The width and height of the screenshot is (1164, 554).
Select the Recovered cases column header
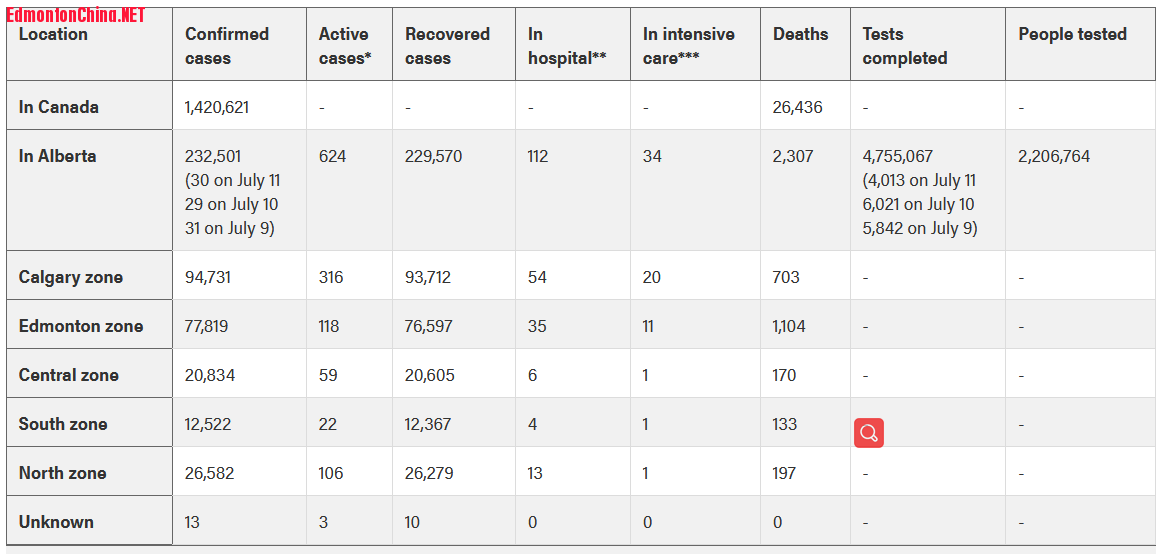pos(446,46)
